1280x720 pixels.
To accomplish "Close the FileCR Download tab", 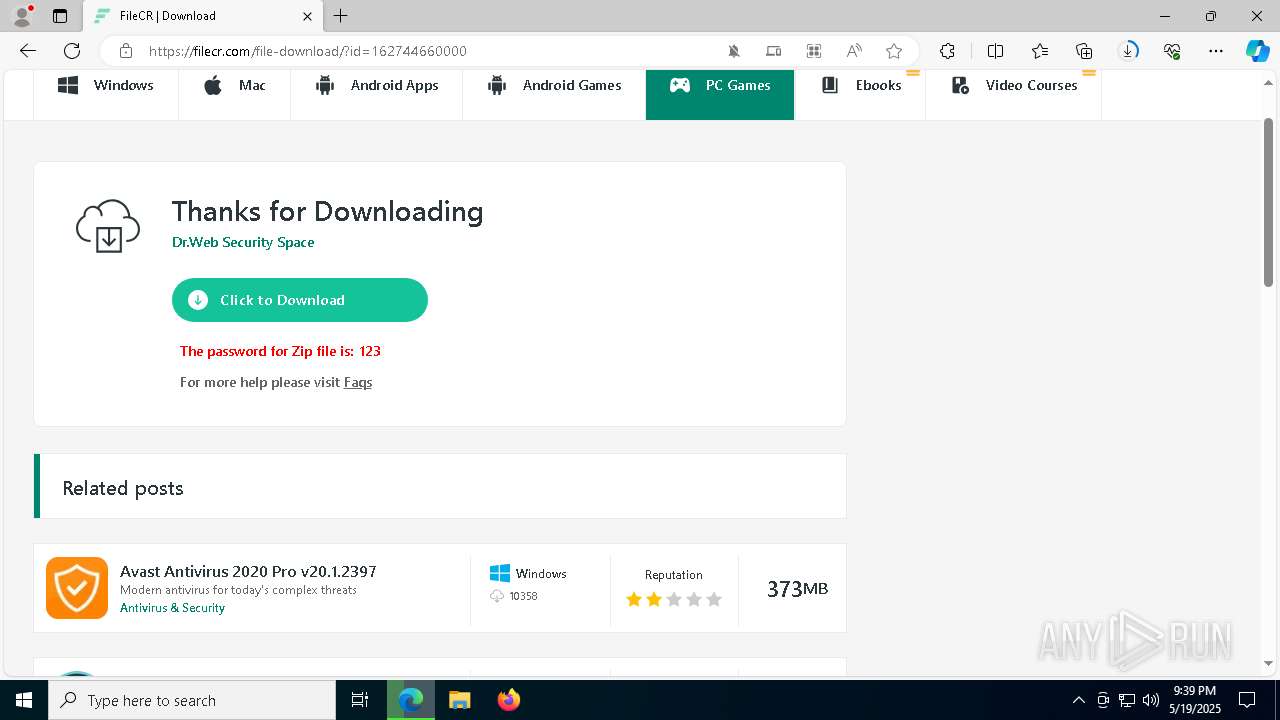I will pos(307,16).
